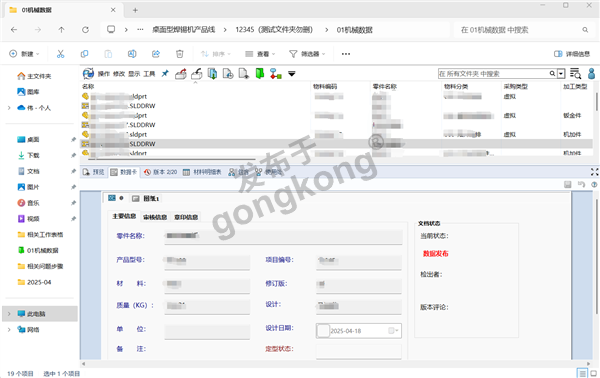Click the 12345 test folder breadcrumb
The image size is (600, 378).
pyautogui.click(x=274, y=29)
